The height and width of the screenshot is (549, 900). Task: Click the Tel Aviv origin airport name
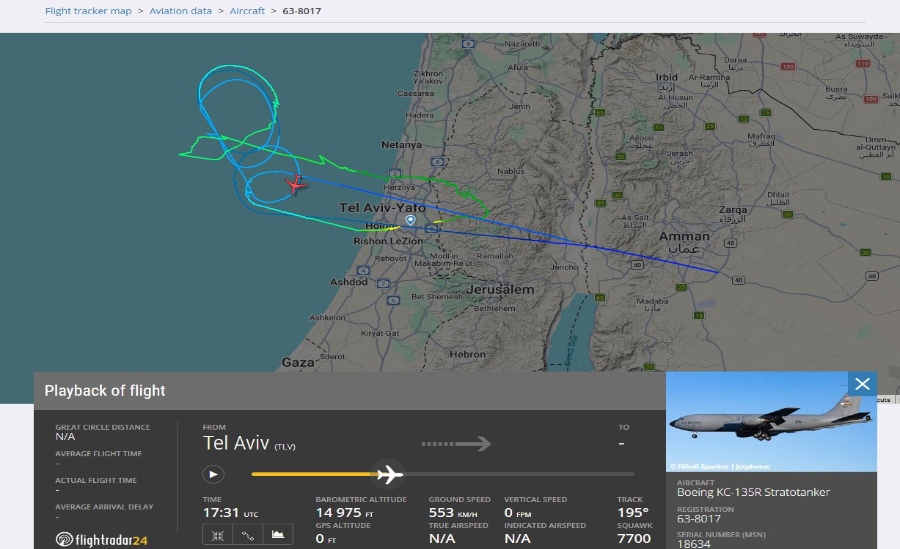(236, 442)
